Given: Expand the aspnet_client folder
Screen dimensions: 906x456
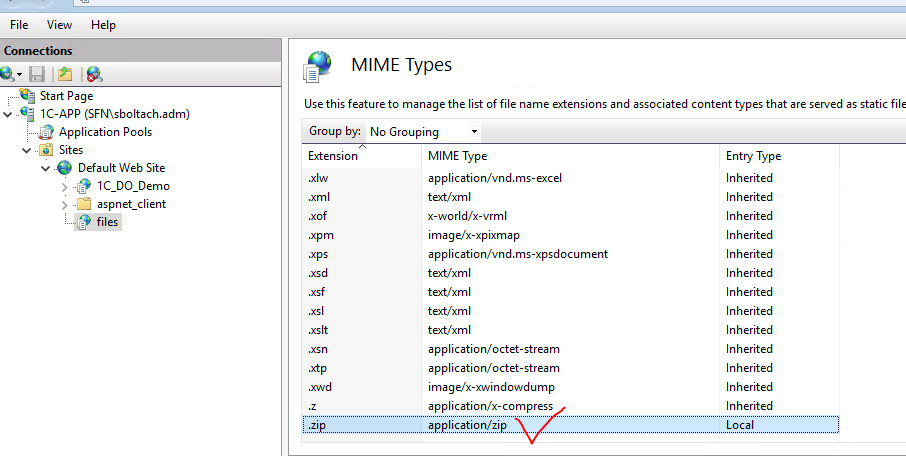Looking at the screenshot, I should coord(65,205).
